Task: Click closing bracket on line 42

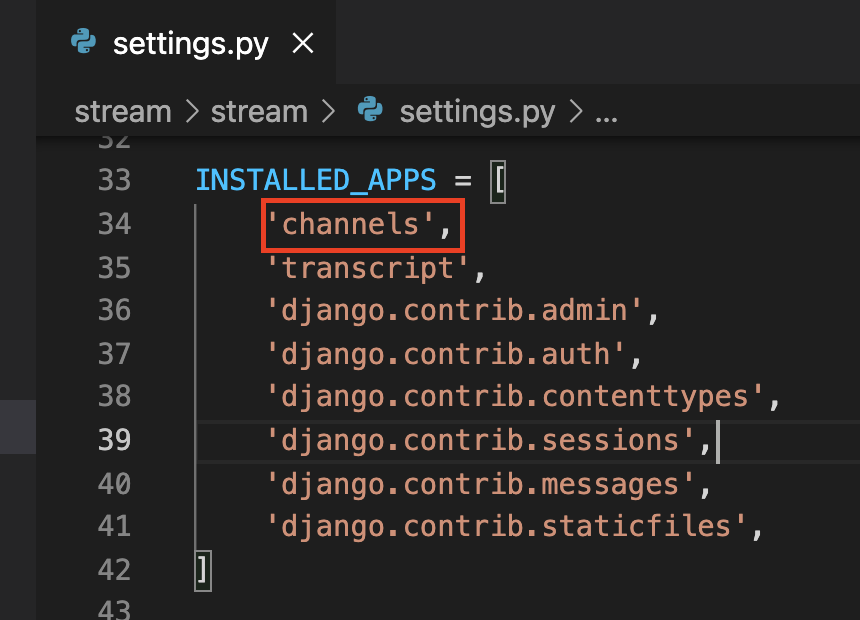Action: click(x=203, y=571)
